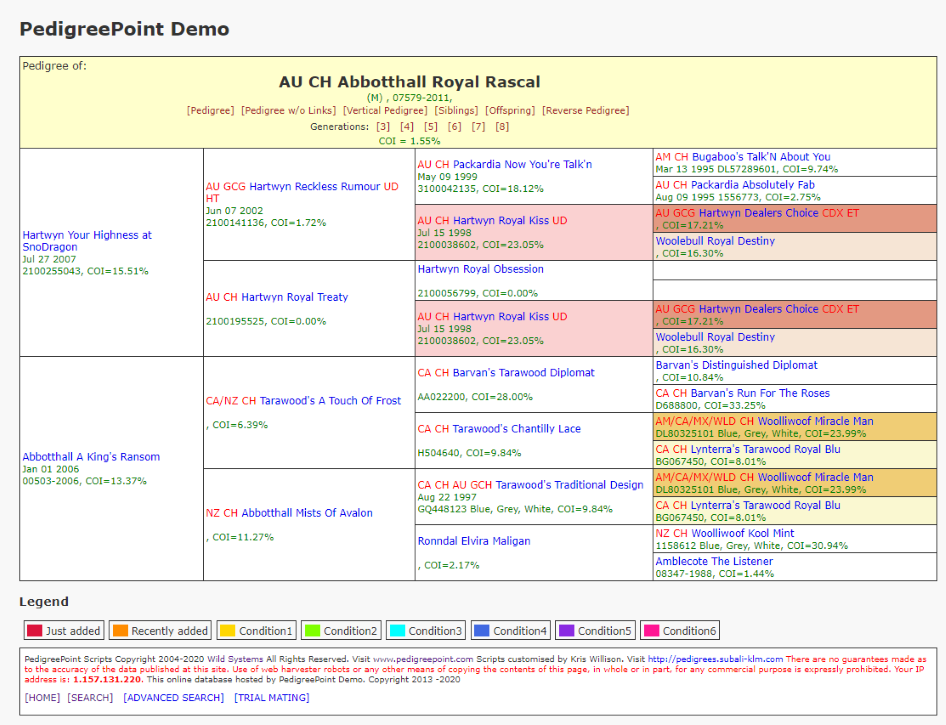The image size is (946, 725).
Task: Switch to 8 generations view
Action: click(x=502, y=127)
